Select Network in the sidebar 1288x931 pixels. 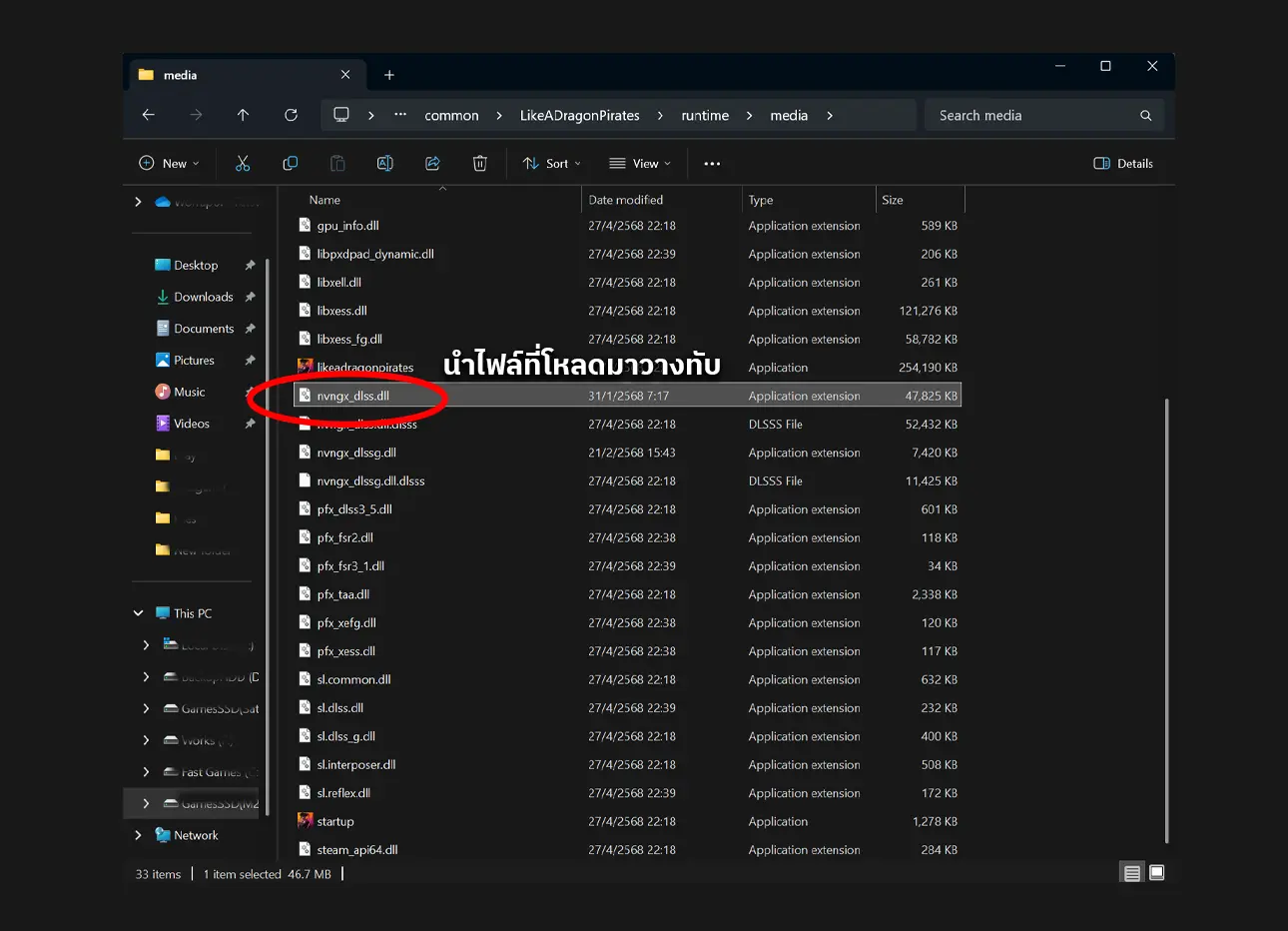point(196,835)
